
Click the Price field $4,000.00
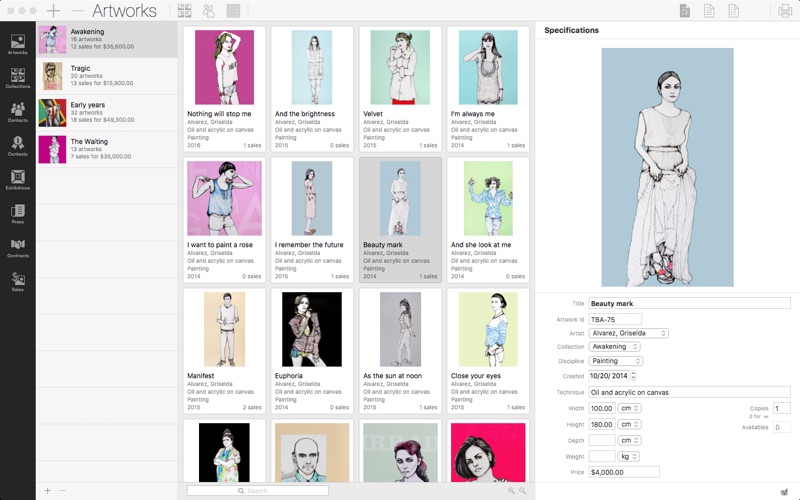click(624, 472)
